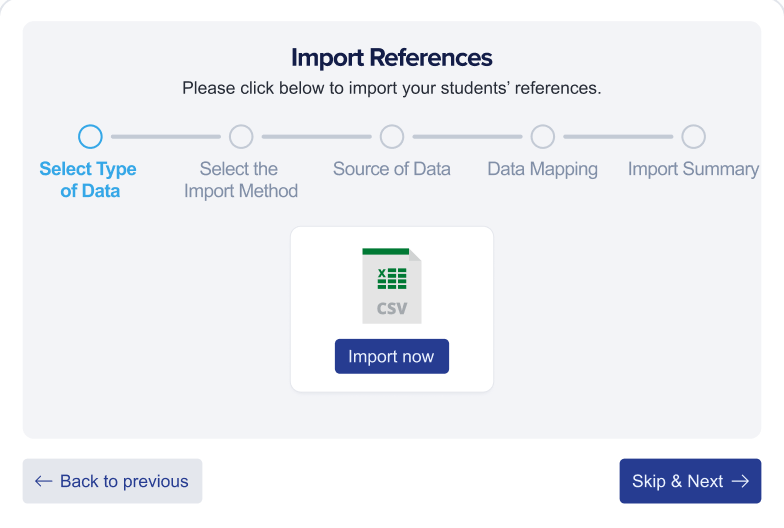Go back using the Back to previous button
This screenshot has height=528, width=784.
coord(112,481)
